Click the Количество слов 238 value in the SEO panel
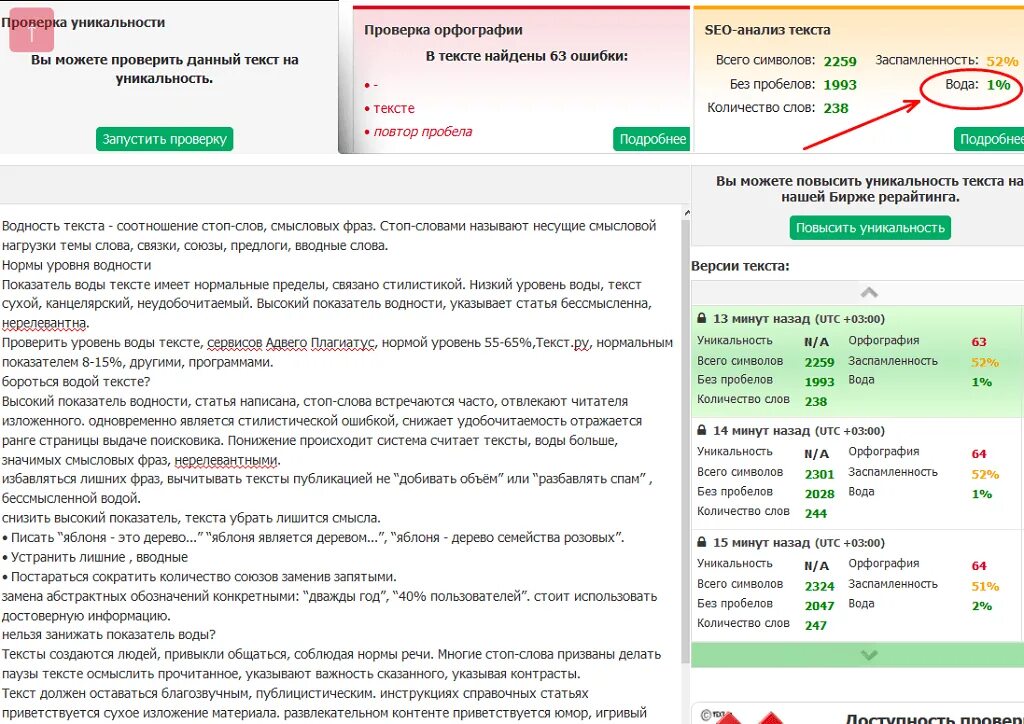Image resolution: width=1024 pixels, height=724 pixels. click(836, 108)
